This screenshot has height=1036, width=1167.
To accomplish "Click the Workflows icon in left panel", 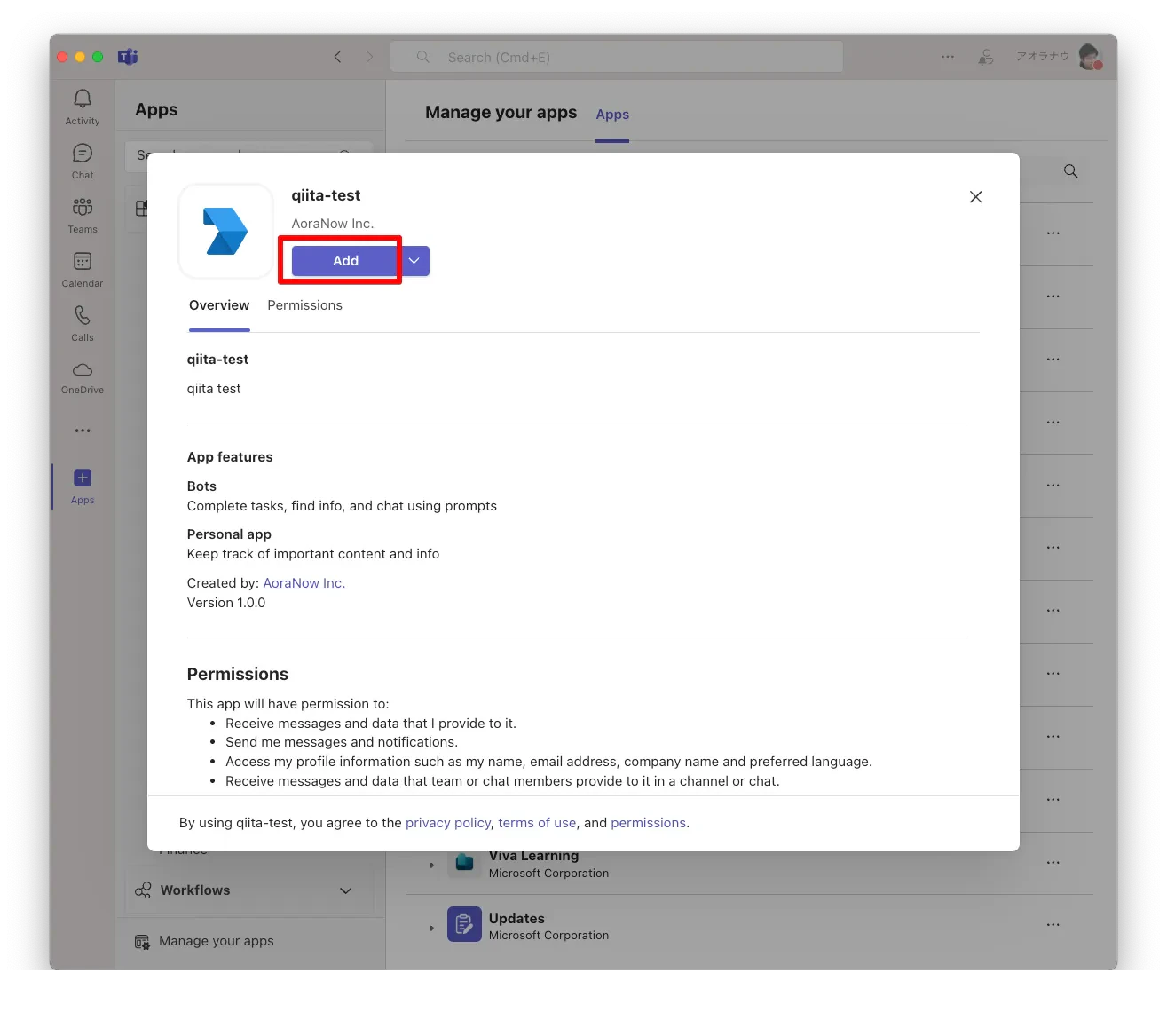I will [143, 890].
